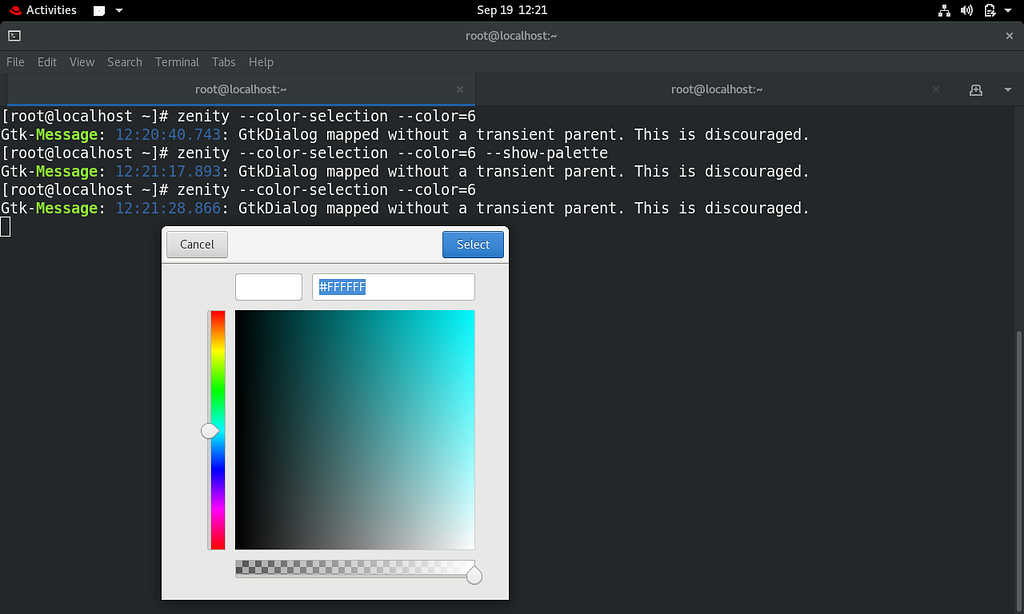Click the timestamp 12:20:40.743
The width and height of the screenshot is (1024, 614).
point(168,135)
